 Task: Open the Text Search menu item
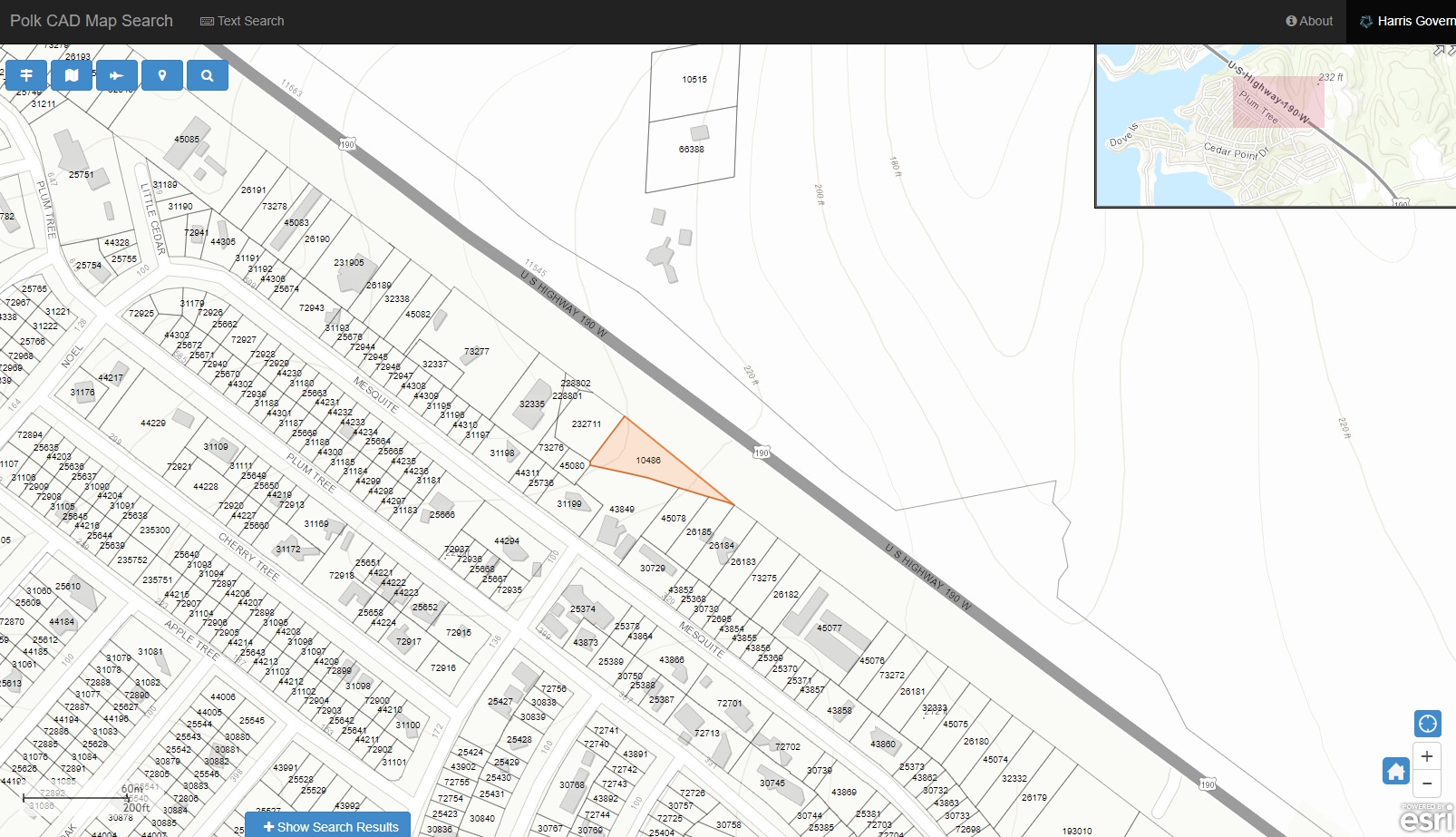point(242,21)
